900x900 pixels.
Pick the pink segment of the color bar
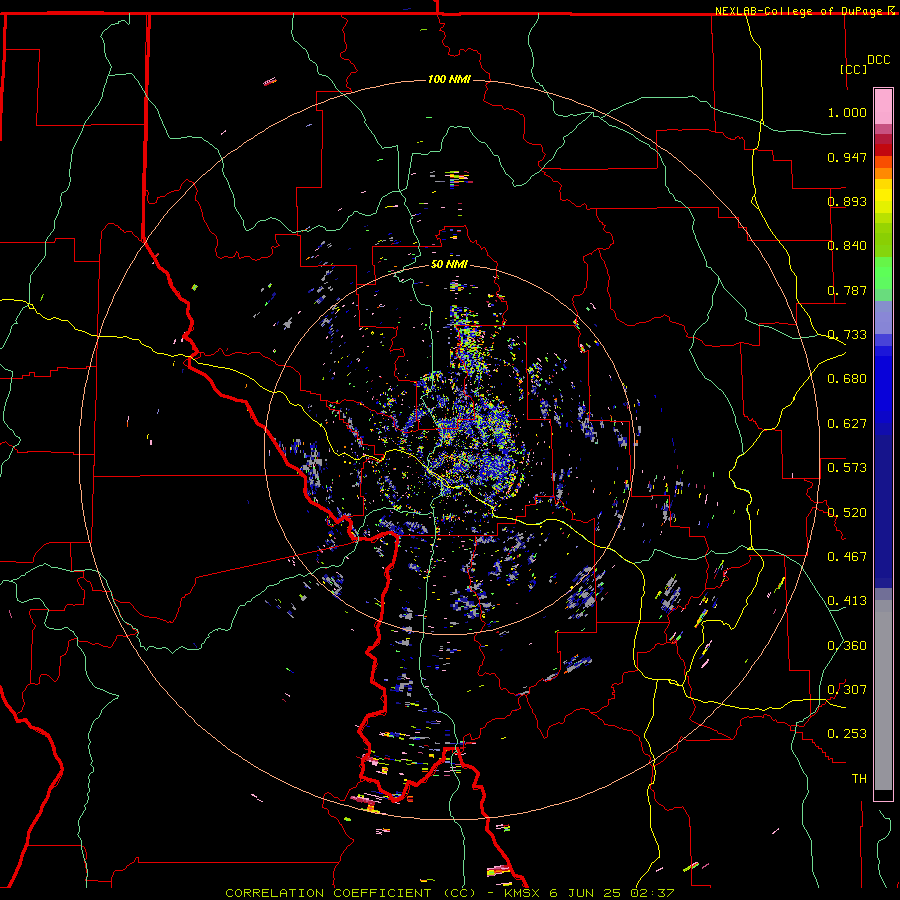[x=883, y=107]
